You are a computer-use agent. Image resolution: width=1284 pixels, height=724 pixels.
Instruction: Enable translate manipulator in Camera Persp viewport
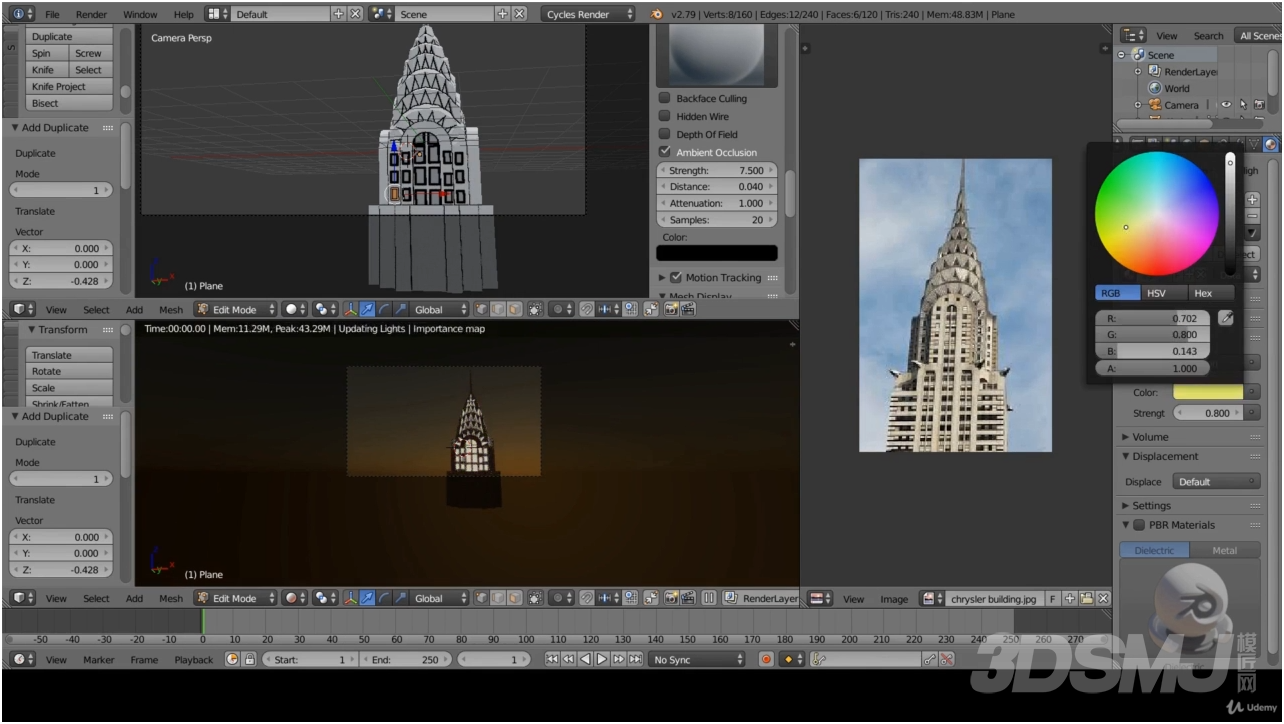tap(366, 310)
